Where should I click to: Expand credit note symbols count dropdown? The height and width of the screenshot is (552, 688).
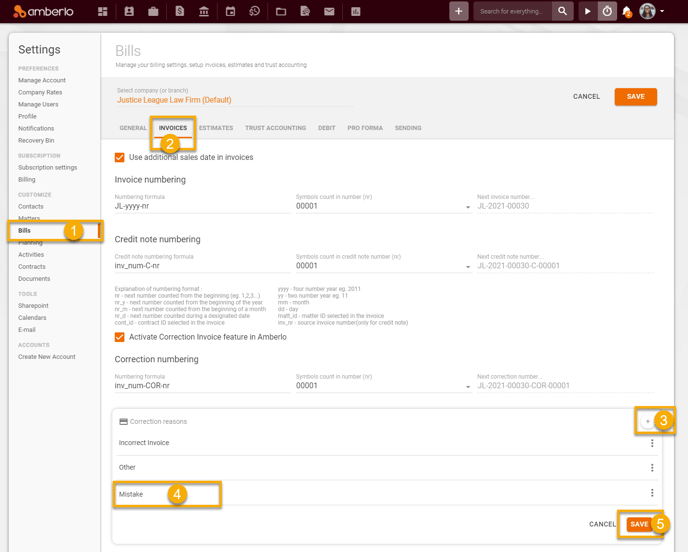pyautogui.click(x=468, y=267)
